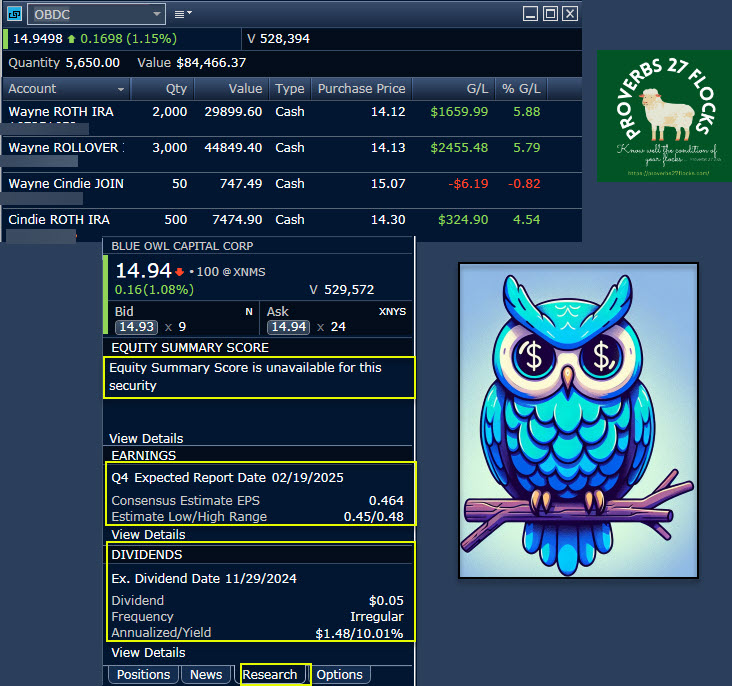Open View Details under Earnings
732x686 pixels.
coord(147,534)
